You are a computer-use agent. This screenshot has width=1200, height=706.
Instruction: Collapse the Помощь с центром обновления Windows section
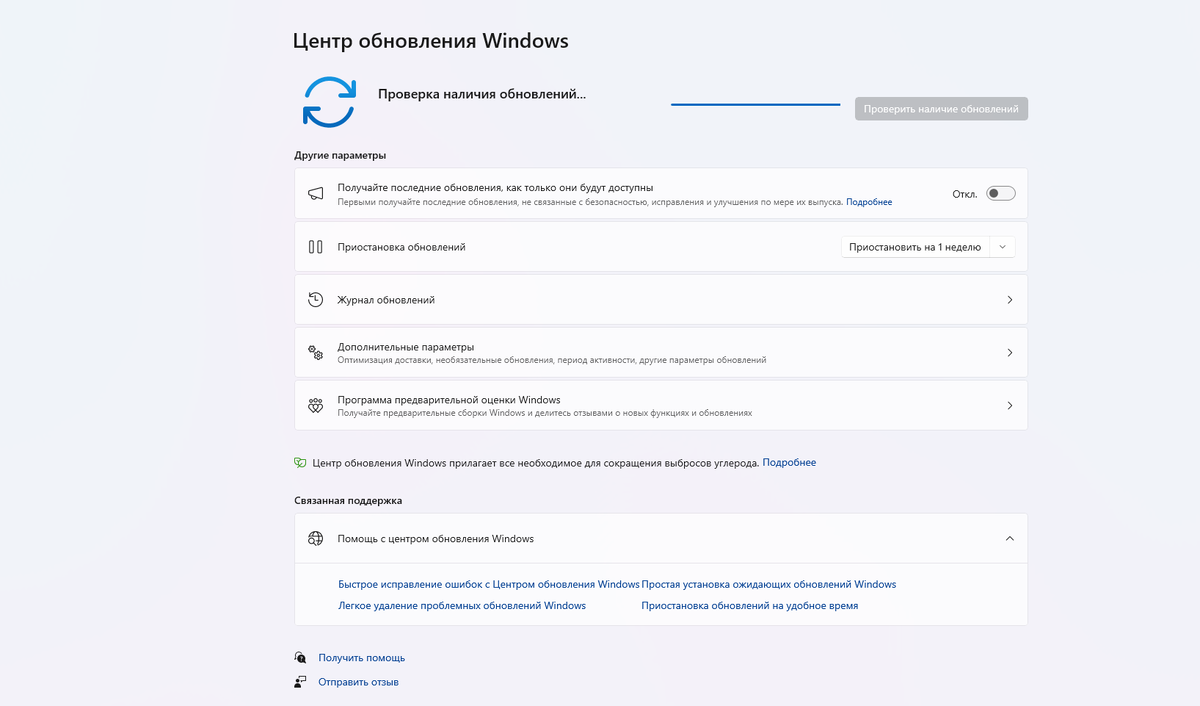(1010, 538)
